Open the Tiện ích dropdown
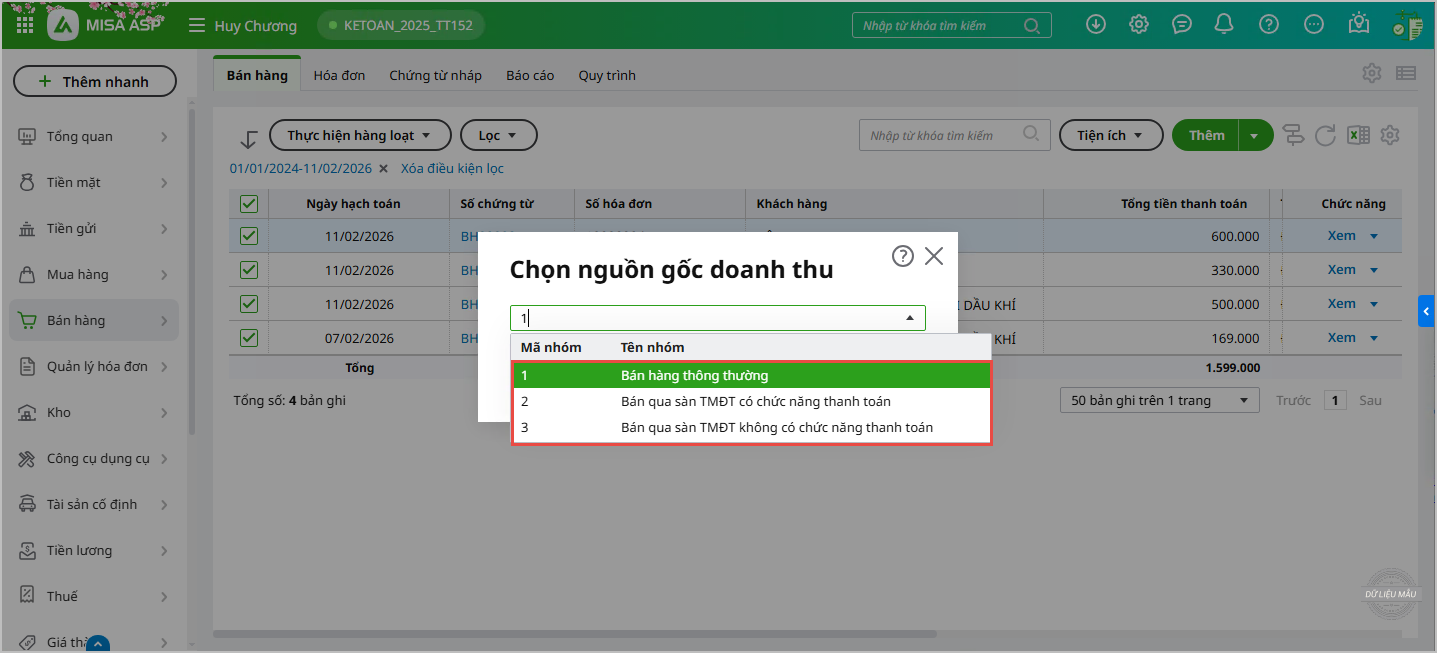Viewport: 1437px width, 653px height. coord(1110,135)
